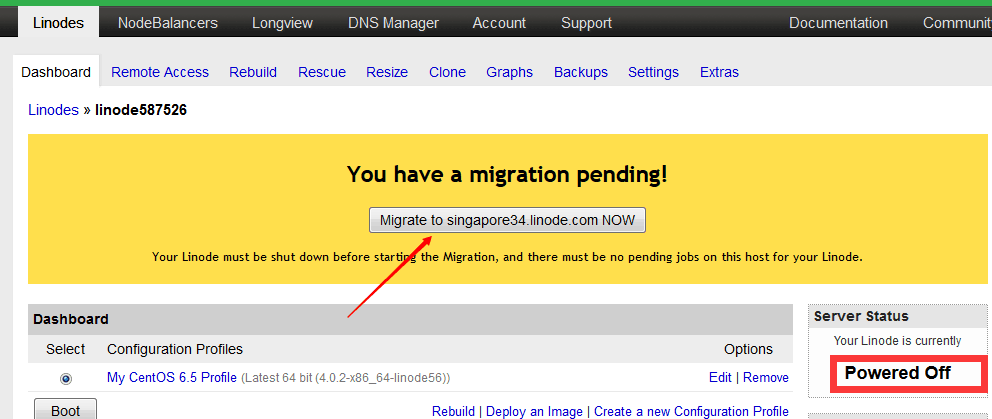Remove the CentOS 6.5 configuration profile

pyautogui.click(x=766, y=378)
